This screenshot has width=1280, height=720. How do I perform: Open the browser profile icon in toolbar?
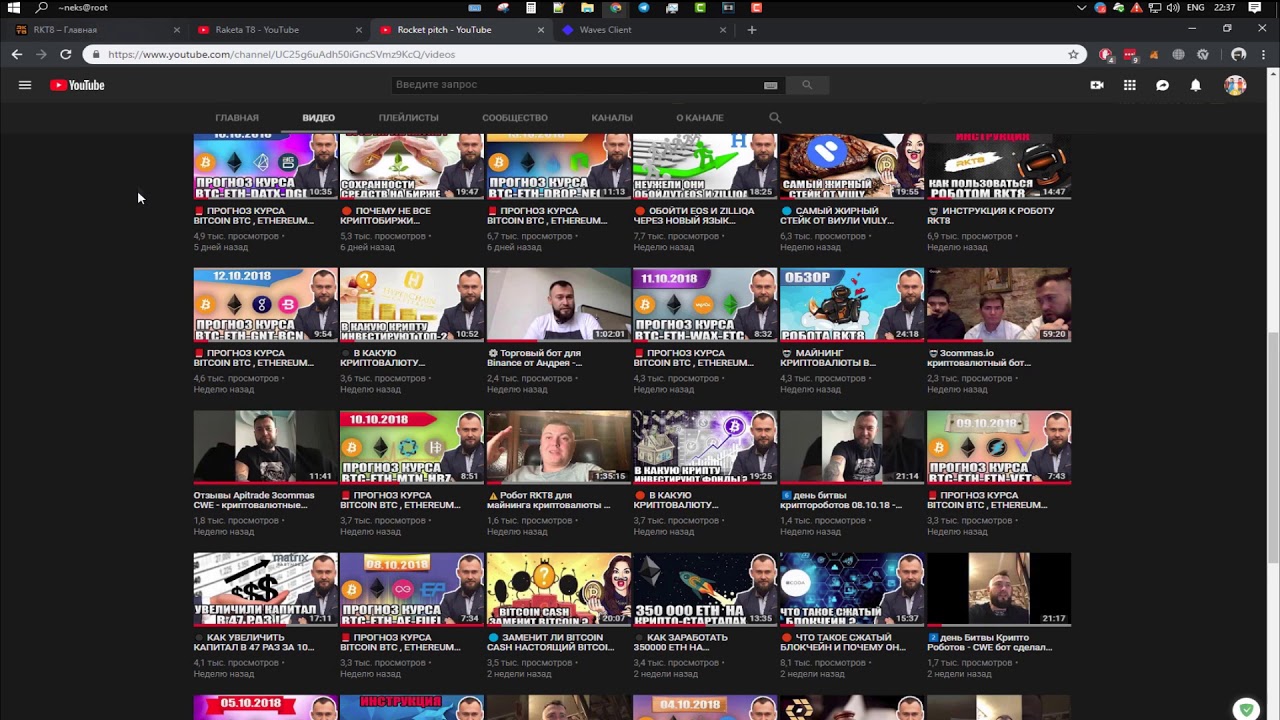pyautogui.click(x=1239, y=54)
